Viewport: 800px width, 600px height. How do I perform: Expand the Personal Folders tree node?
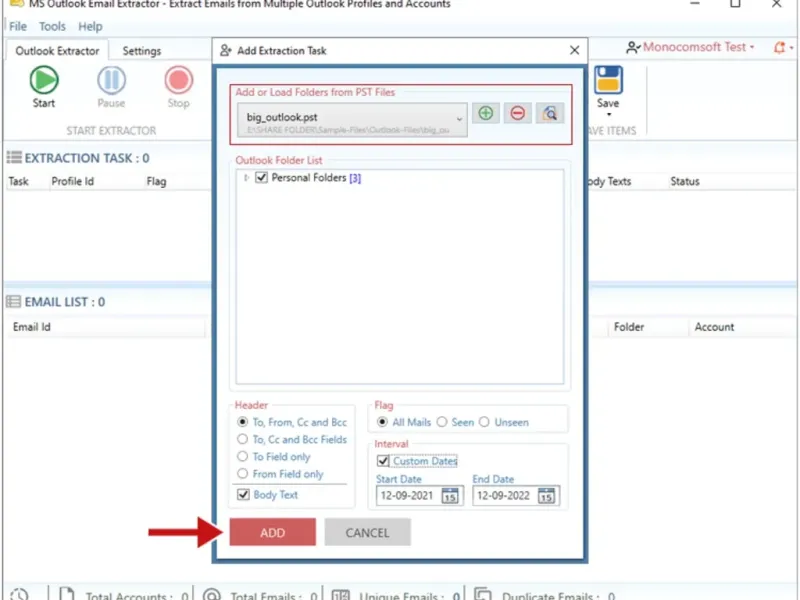pyautogui.click(x=247, y=178)
